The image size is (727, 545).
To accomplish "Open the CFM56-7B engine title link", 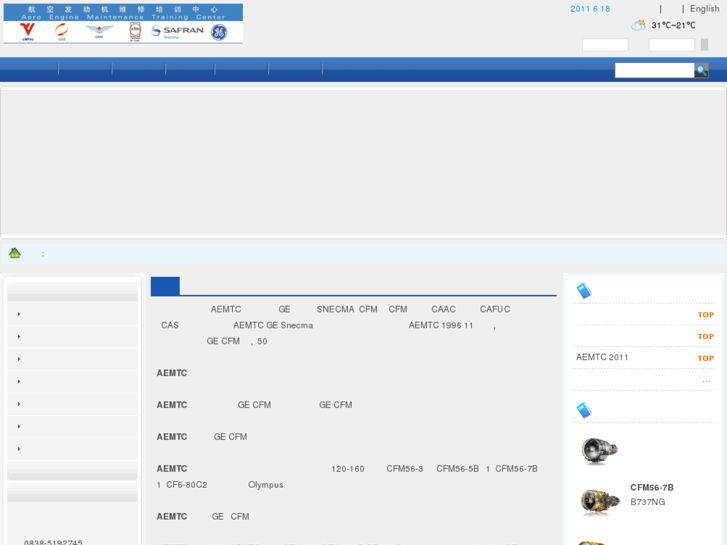I will (651, 487).
